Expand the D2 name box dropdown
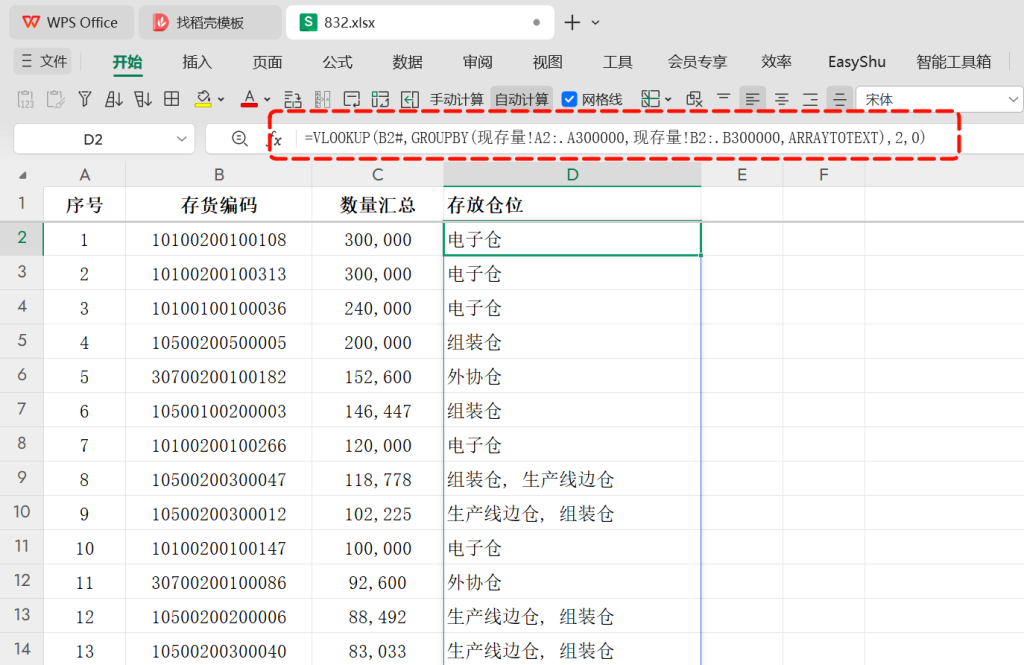Image resolution: width=1024 pixels, height=665 pixels. coord(182,138)
